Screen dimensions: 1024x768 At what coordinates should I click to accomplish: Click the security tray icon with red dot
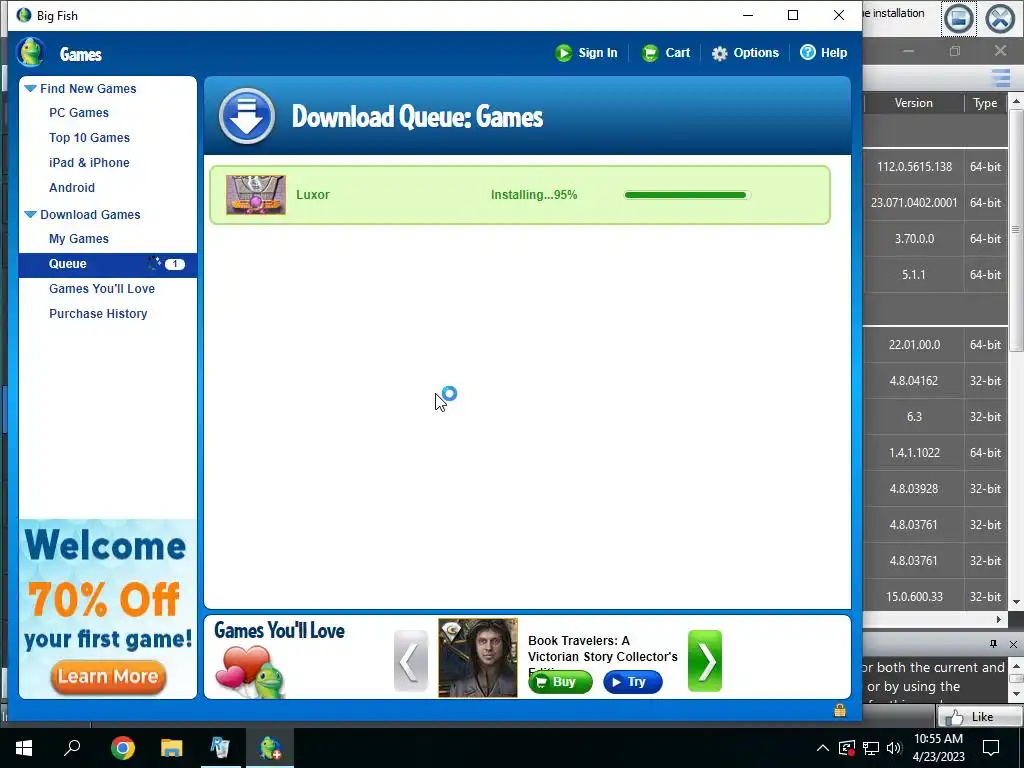[x=847, y=748]
